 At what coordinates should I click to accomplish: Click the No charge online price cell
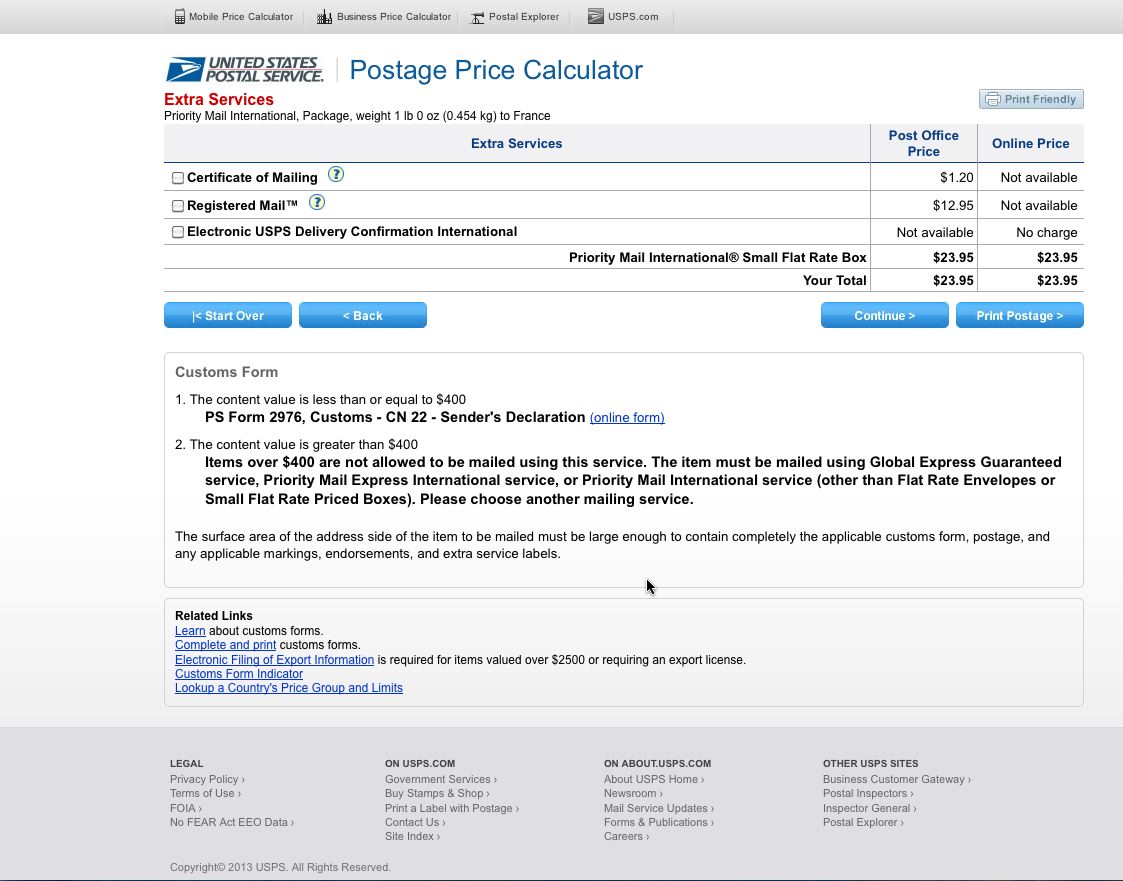click(1046, 233)
